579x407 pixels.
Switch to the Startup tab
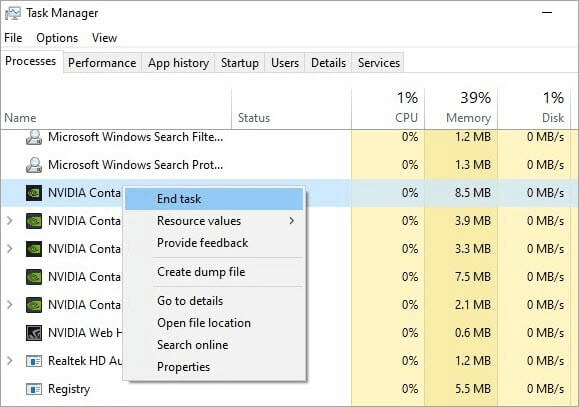tap(240, 63)
